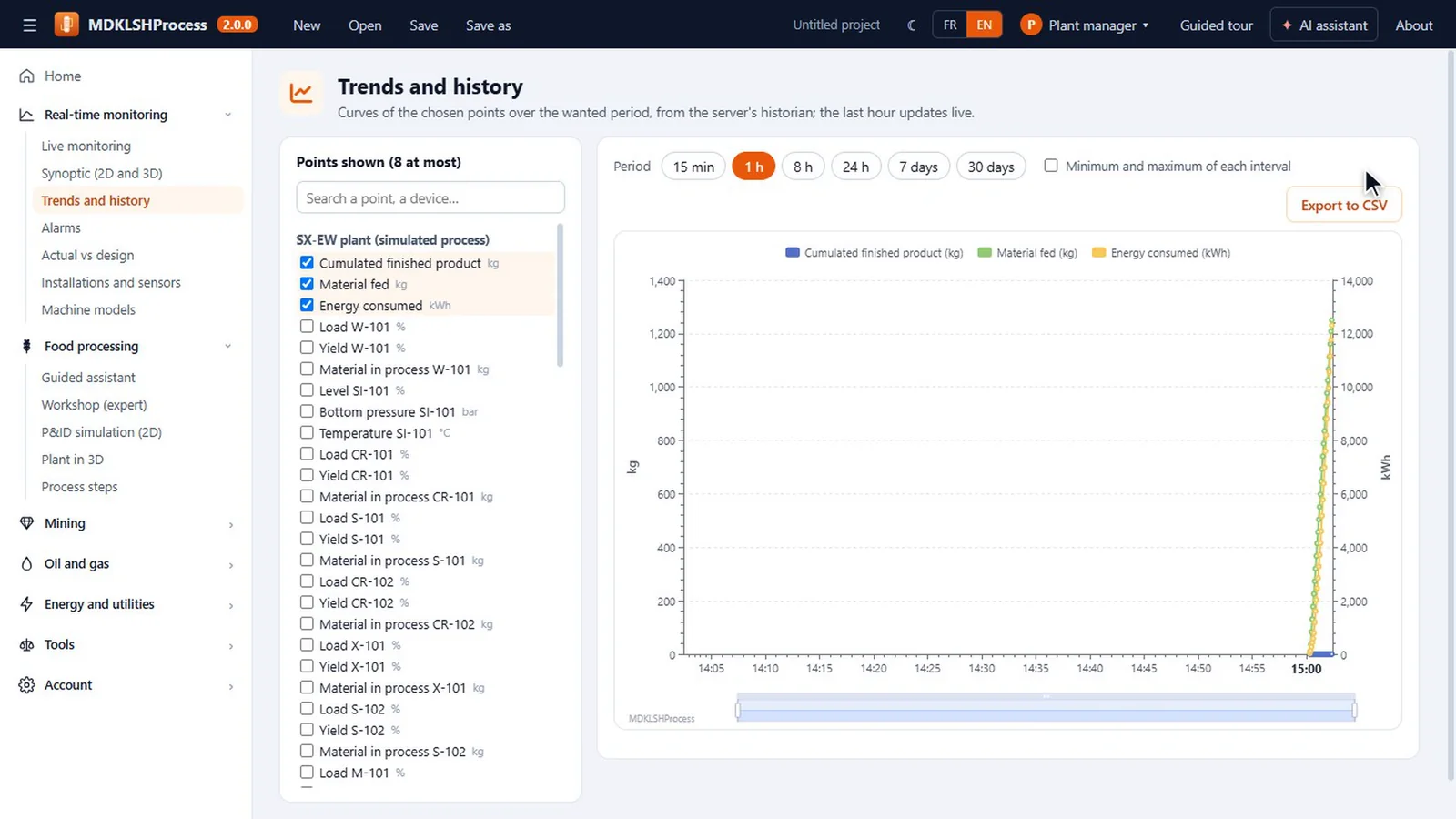Click the Trends and history header icon
This screenshot has height=819, width=1456.
(x=301, y=93)
